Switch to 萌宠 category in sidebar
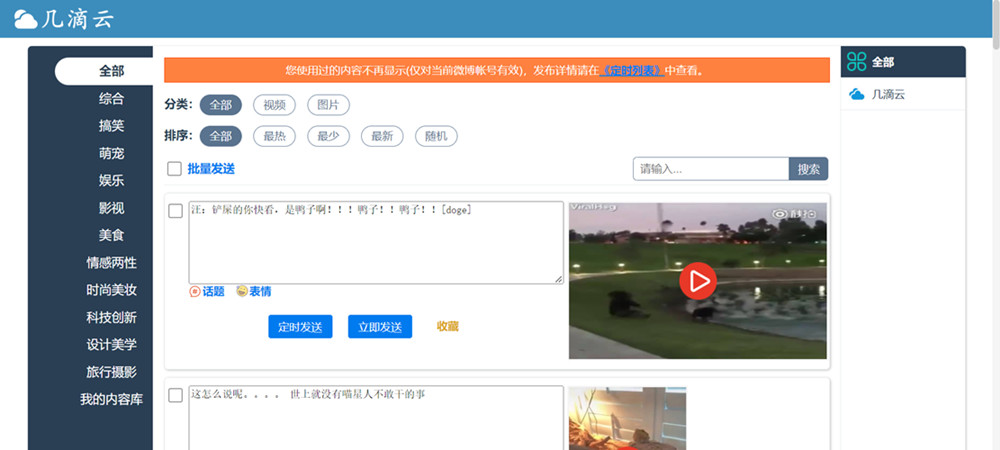The height and width of the screenshot is (450, 1000). pyautogui.click(x=111, y=153)
